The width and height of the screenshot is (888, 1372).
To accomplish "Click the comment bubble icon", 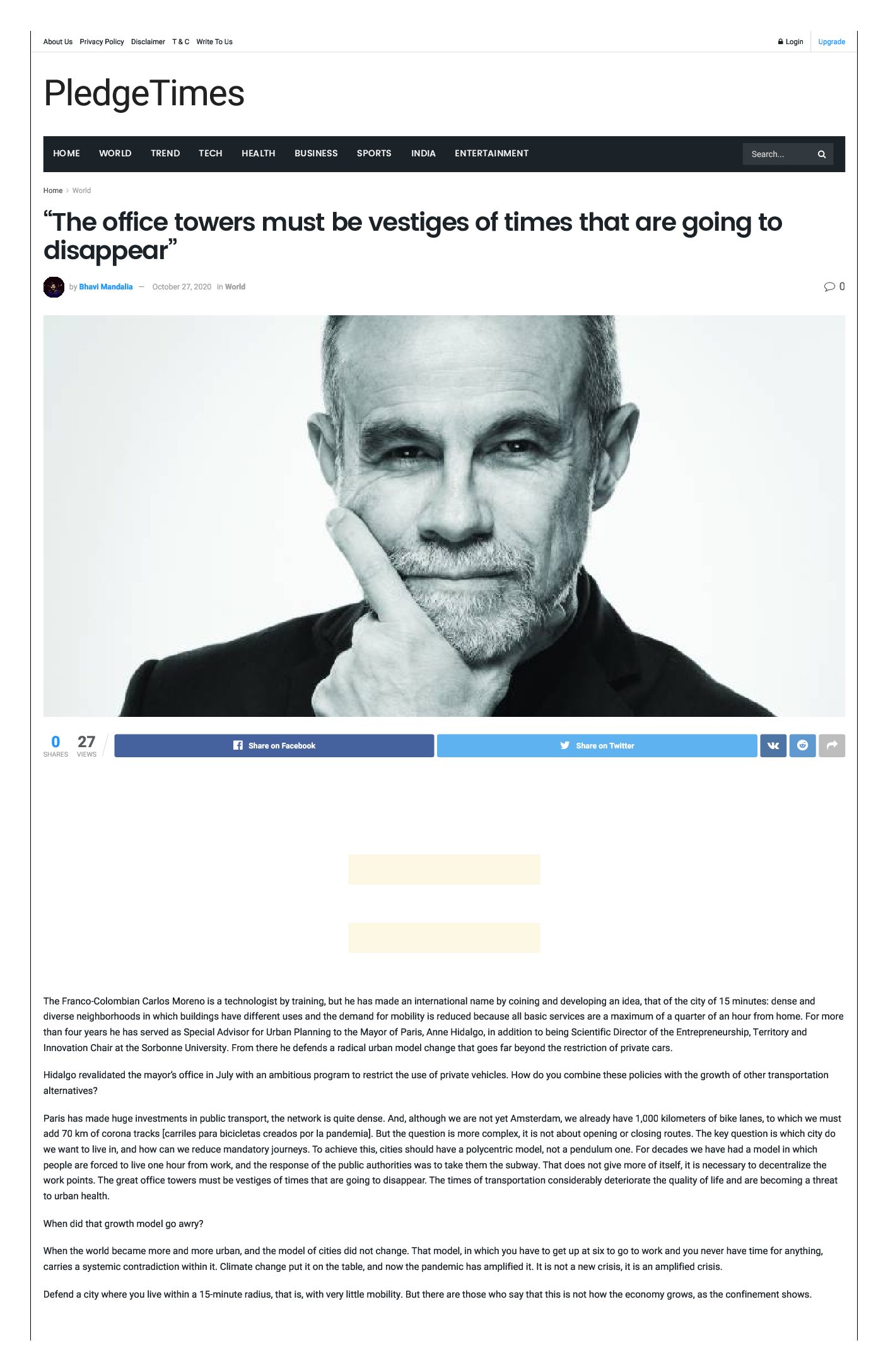I will click(x=829, y=287).
